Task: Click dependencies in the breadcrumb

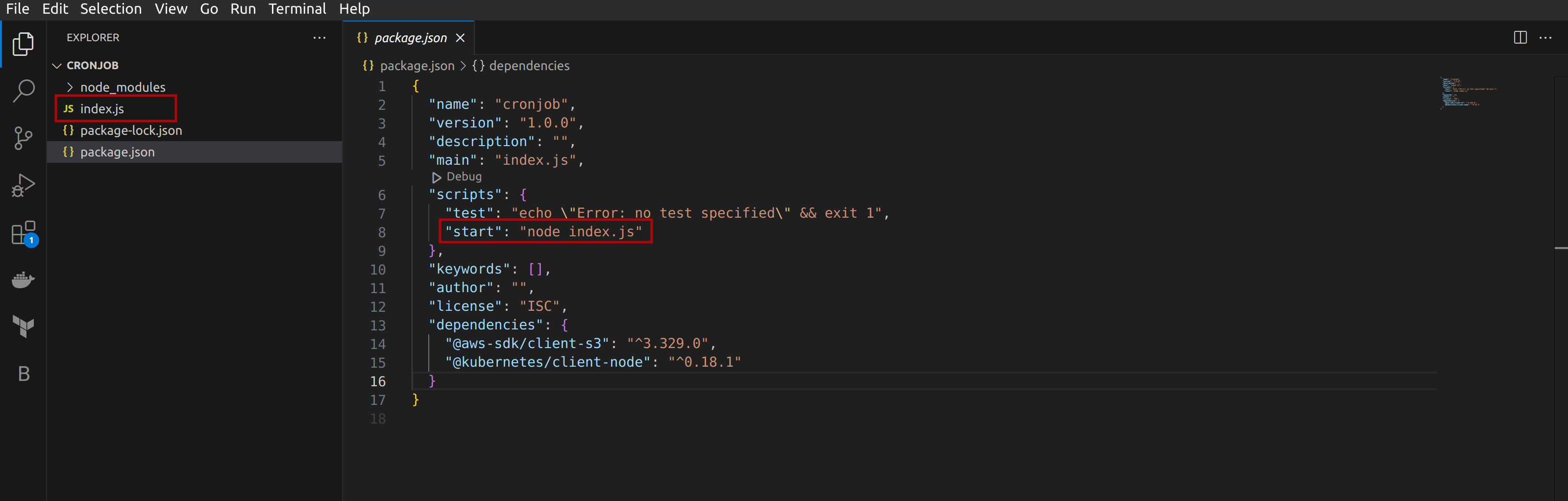Action: click(x=528, y=66)
